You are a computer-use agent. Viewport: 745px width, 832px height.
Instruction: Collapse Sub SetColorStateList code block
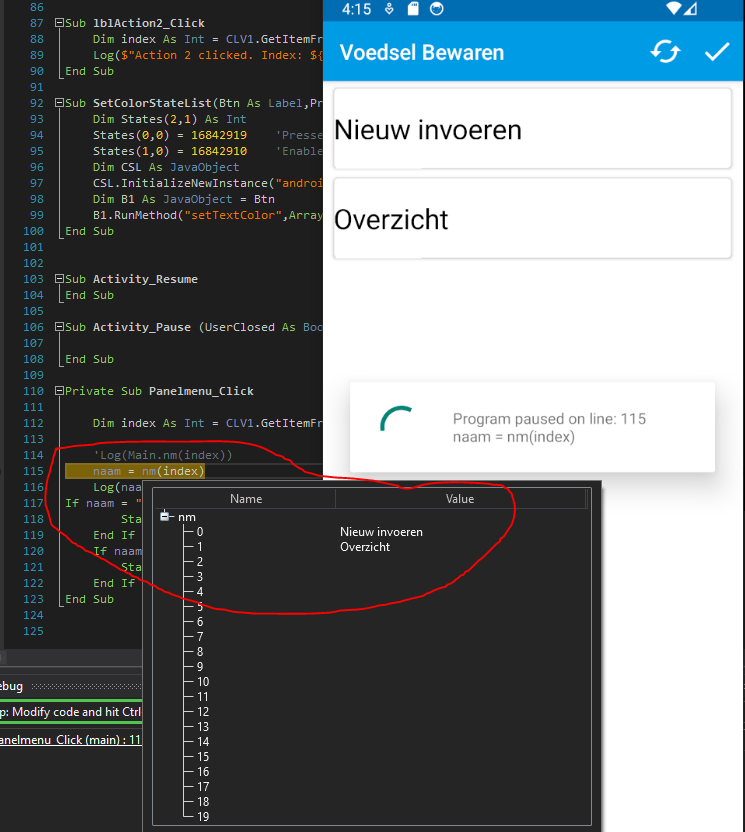coord(59,103)
